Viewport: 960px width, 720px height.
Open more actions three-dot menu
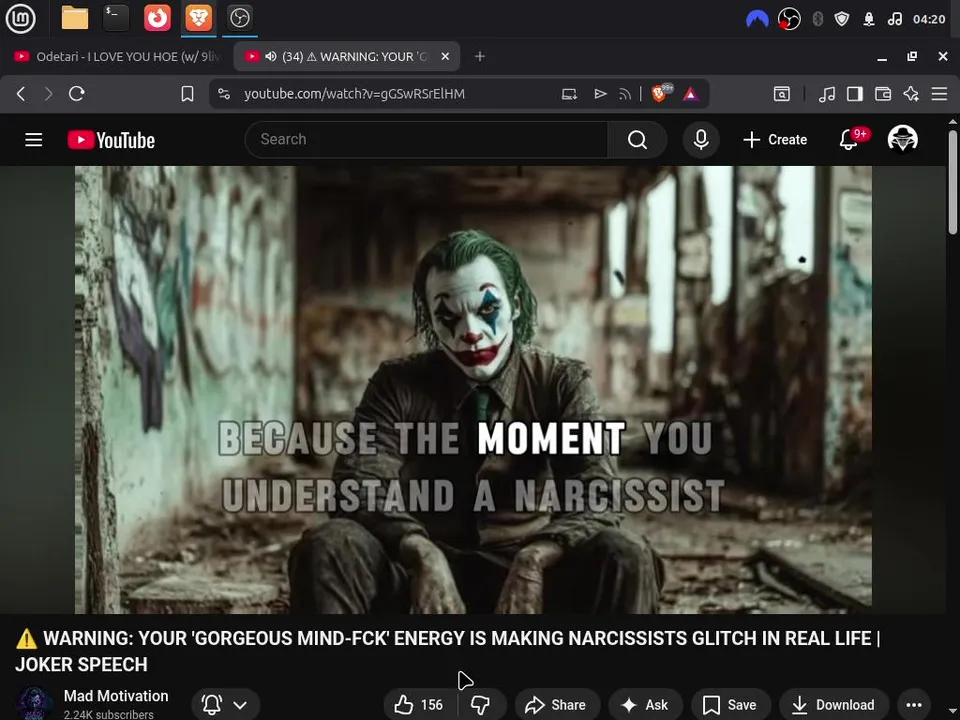point(914,705)
